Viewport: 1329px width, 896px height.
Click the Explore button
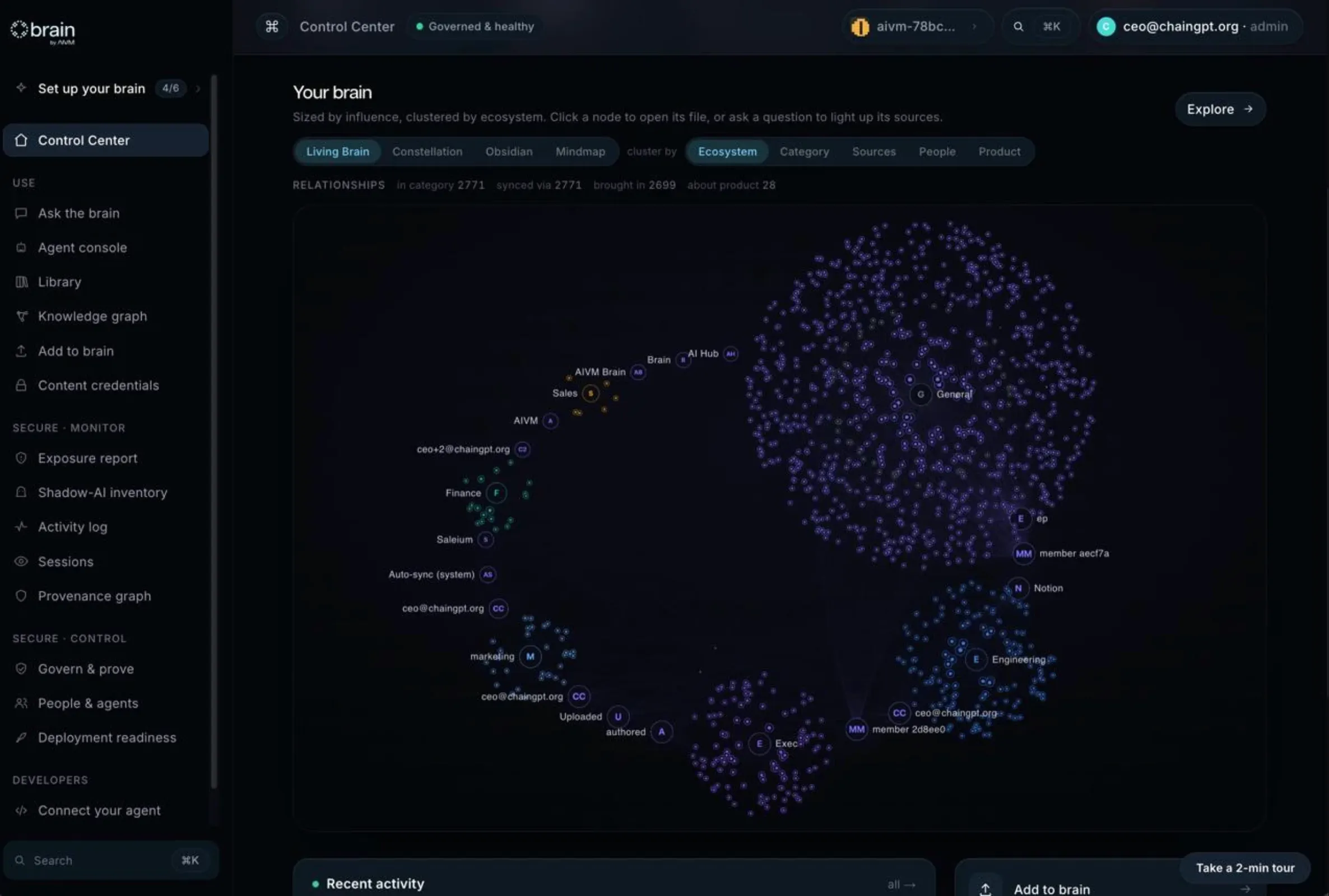click(1220, 109)
